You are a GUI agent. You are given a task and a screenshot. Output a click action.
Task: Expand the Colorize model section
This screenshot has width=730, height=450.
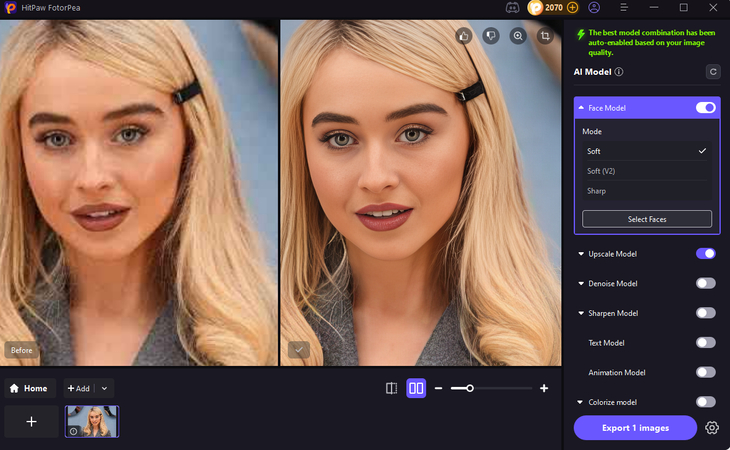[581, 402]
